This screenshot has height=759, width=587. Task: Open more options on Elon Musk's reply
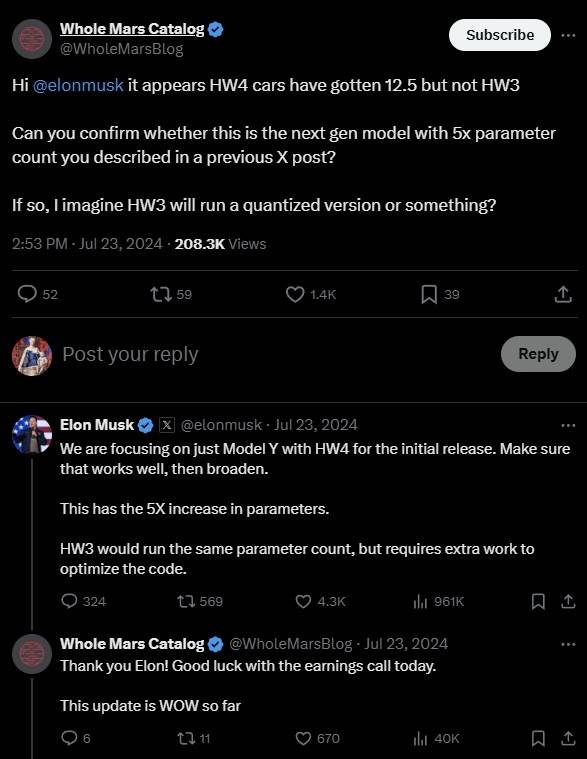point(568,425)
